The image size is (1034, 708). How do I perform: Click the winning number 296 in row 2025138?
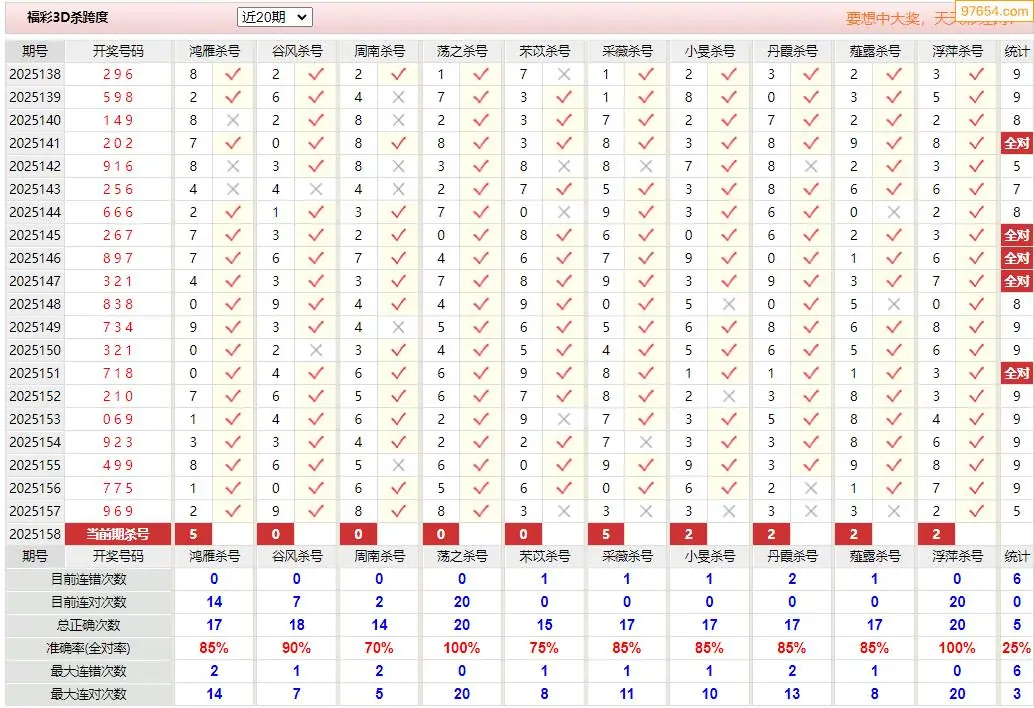[x=118, y=74]
